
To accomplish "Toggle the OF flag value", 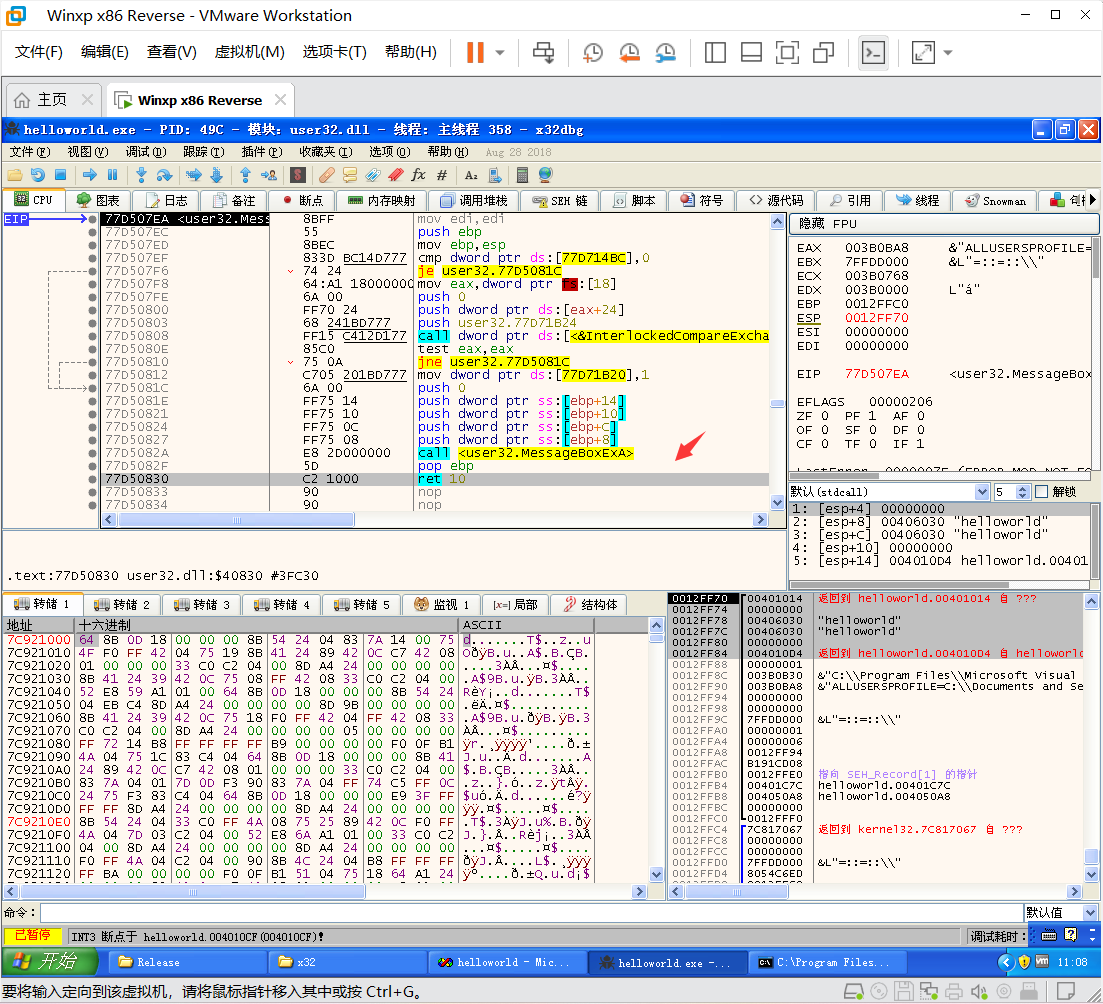I will tap(825, 430).
